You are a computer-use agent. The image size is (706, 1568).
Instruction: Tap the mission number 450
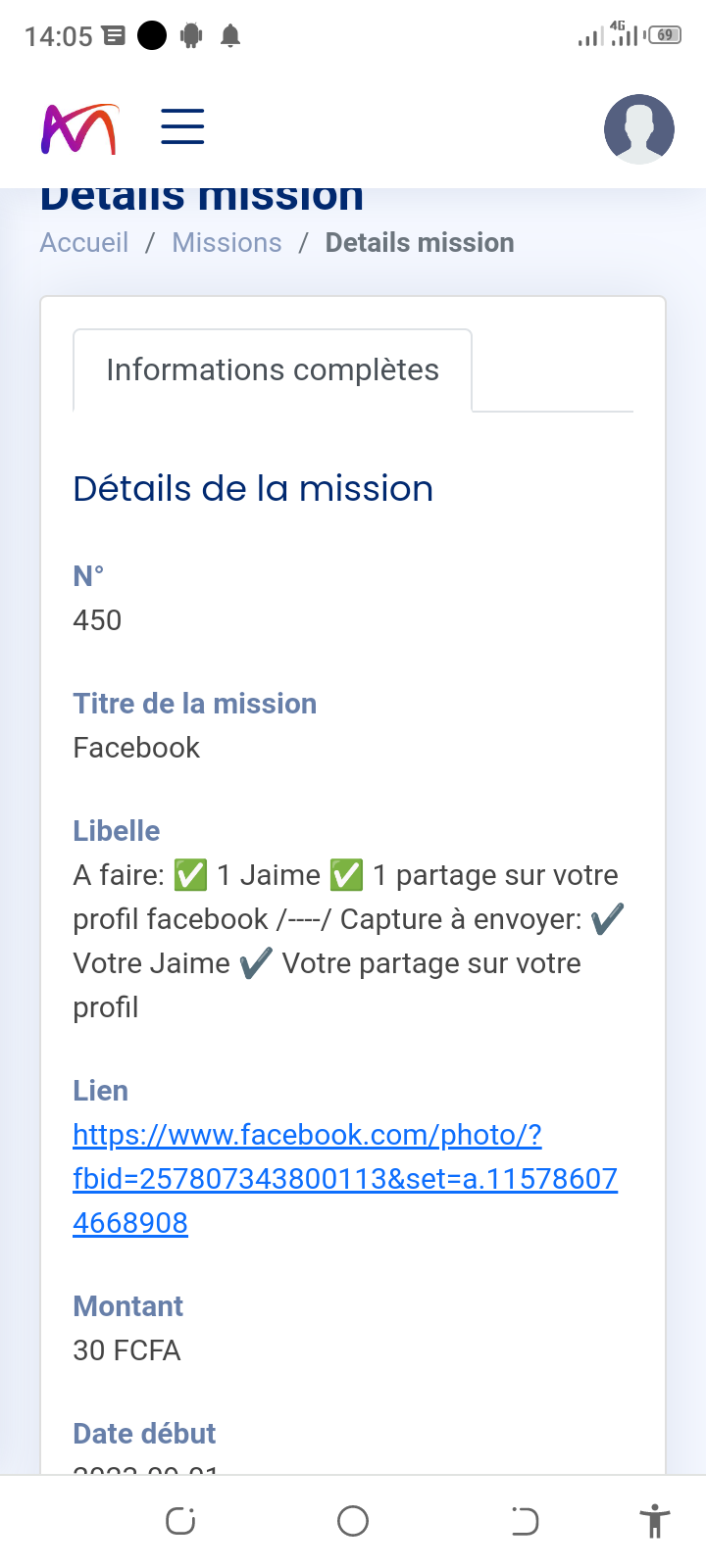pos(97,620)
